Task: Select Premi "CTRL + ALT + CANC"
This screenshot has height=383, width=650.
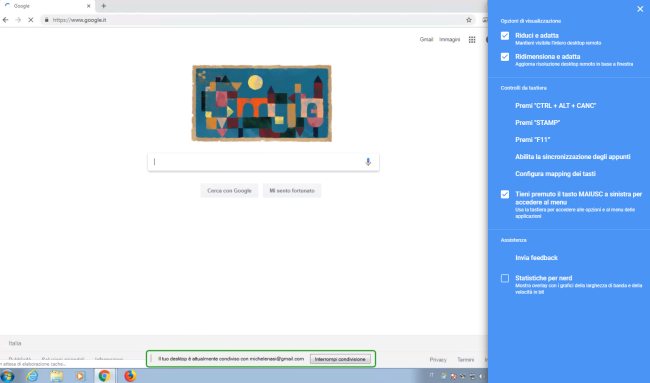Action: pyautogui.click(x=555, y=106)
